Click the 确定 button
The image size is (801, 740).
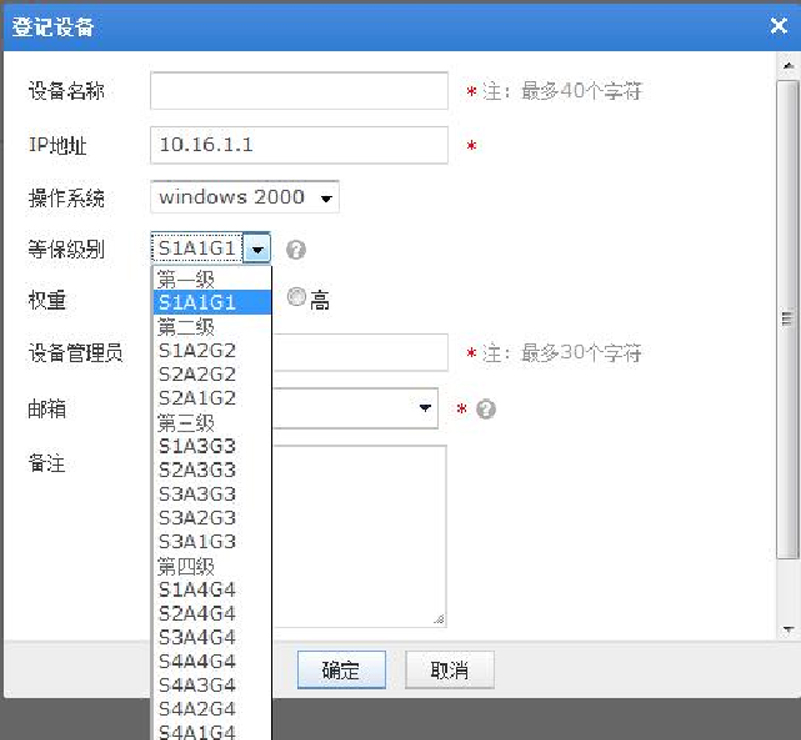pyautogui.click(x=341, y=670)
